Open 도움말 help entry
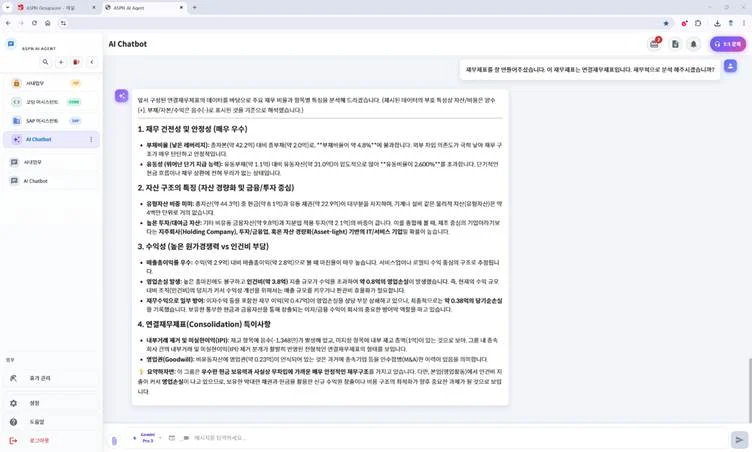Screen dimensions: 752x452 click(51, 422)
